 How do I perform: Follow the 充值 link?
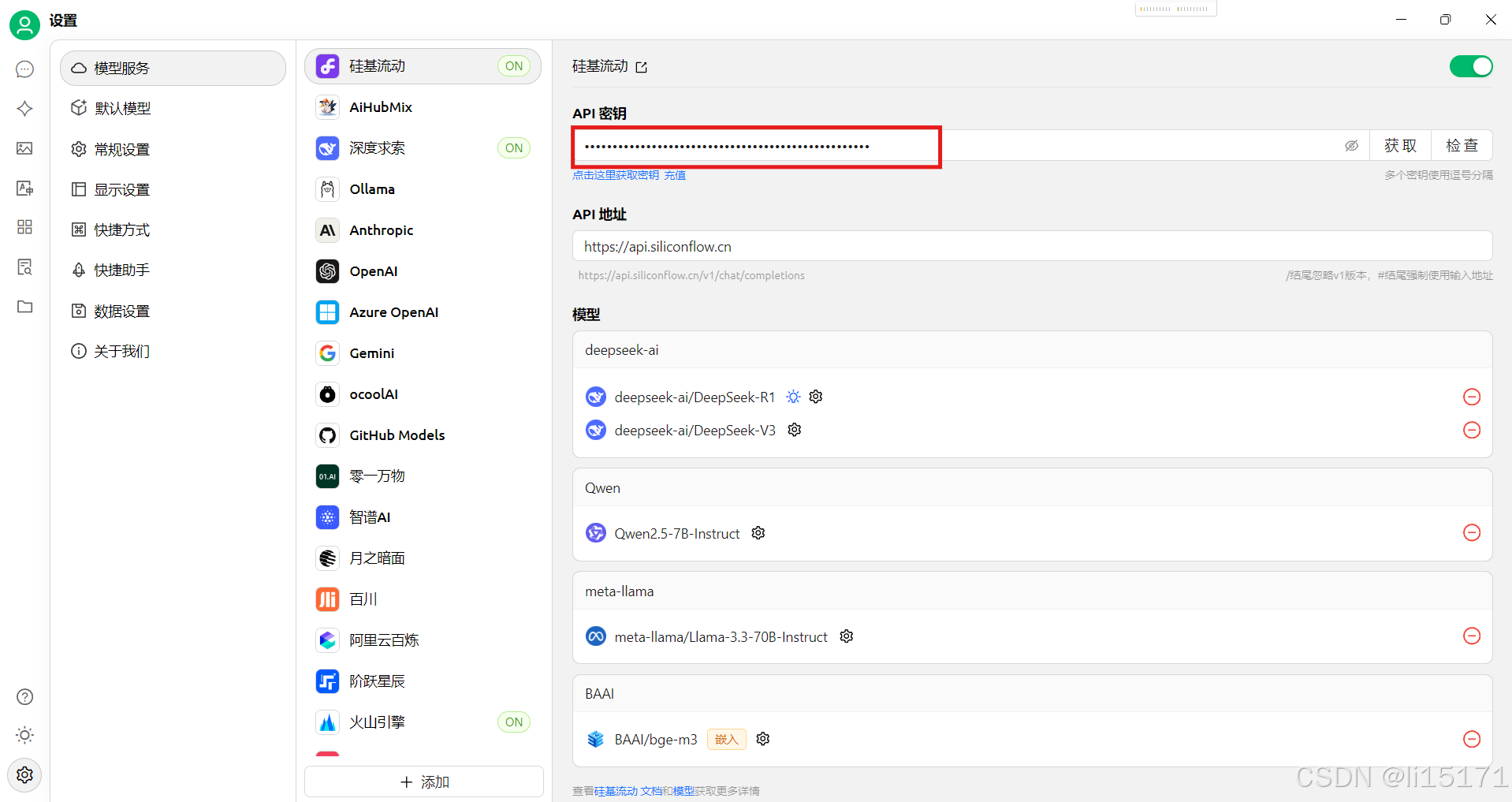point(675,175)
